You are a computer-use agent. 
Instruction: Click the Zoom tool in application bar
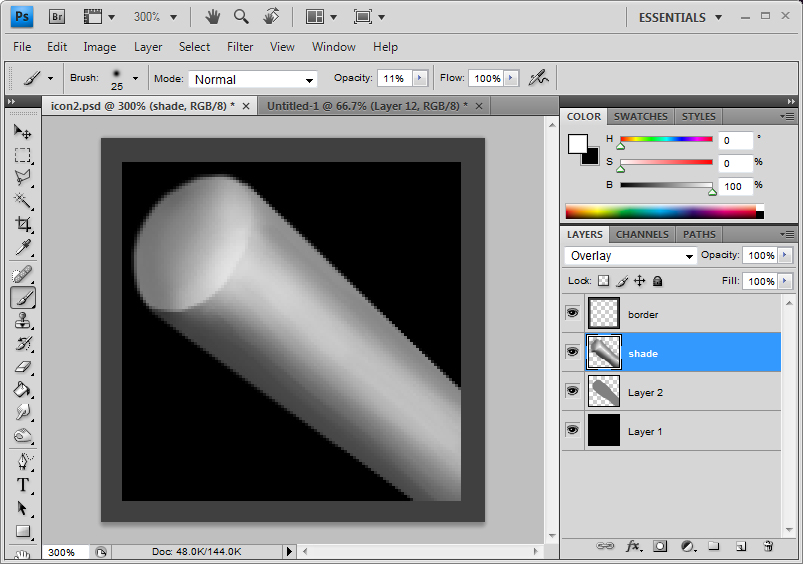tap(241, 17)
